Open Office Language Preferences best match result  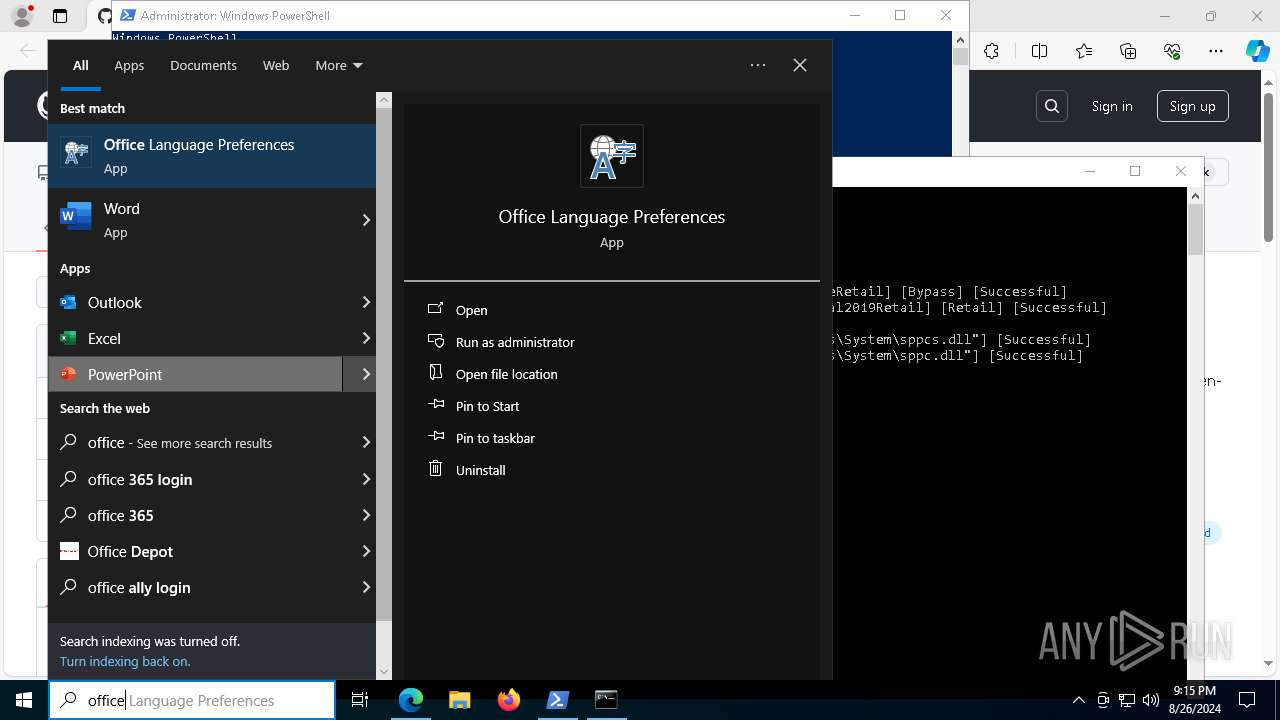tap(212, 156)
